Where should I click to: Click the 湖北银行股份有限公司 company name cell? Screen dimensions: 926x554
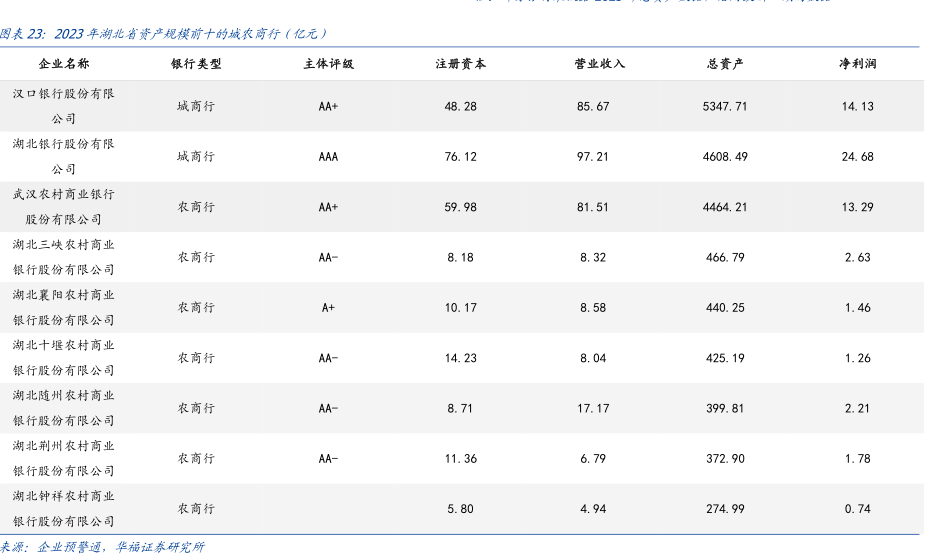[63, 156]
